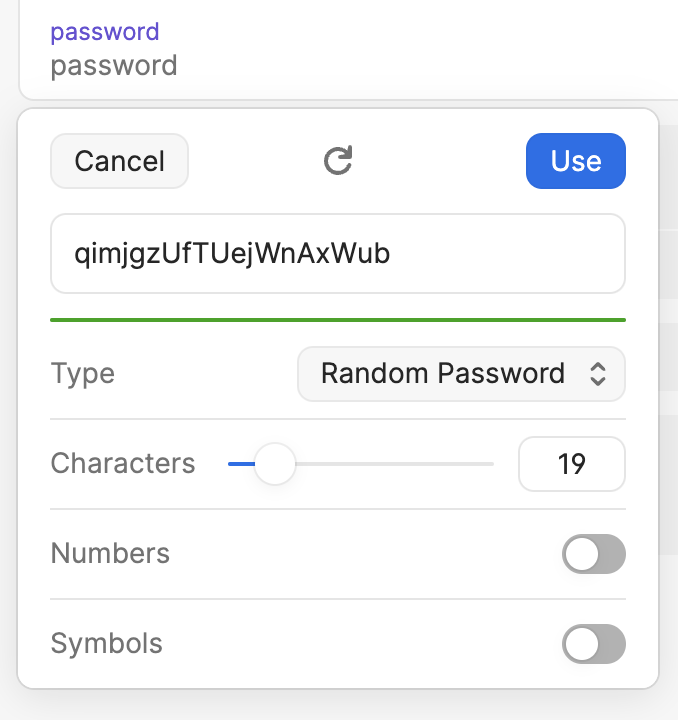
Task: Click the Numbers row label
Action: coord(110,554)
